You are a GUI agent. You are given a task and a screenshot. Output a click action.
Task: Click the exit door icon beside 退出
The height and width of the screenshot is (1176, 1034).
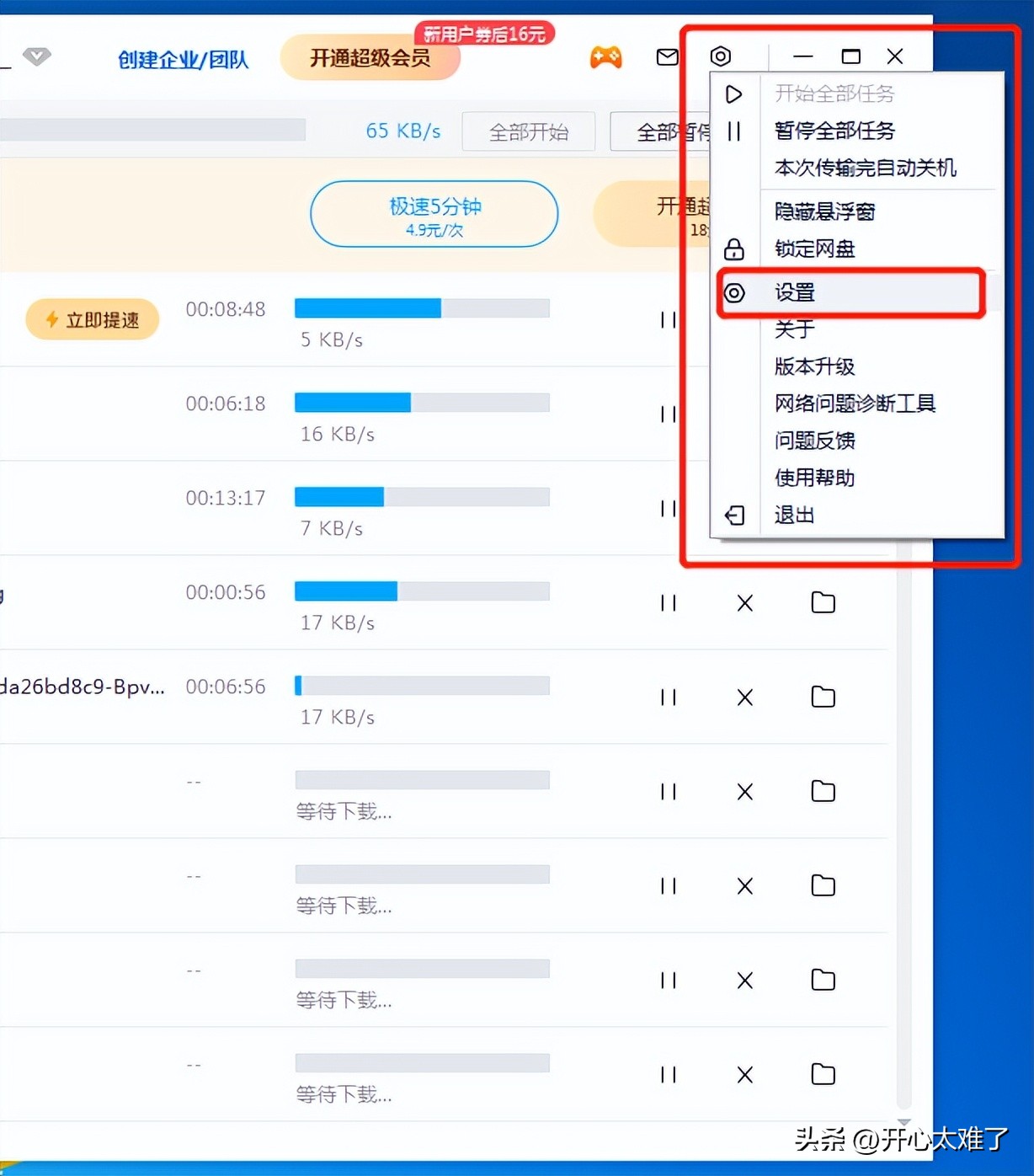coord(734,515)
